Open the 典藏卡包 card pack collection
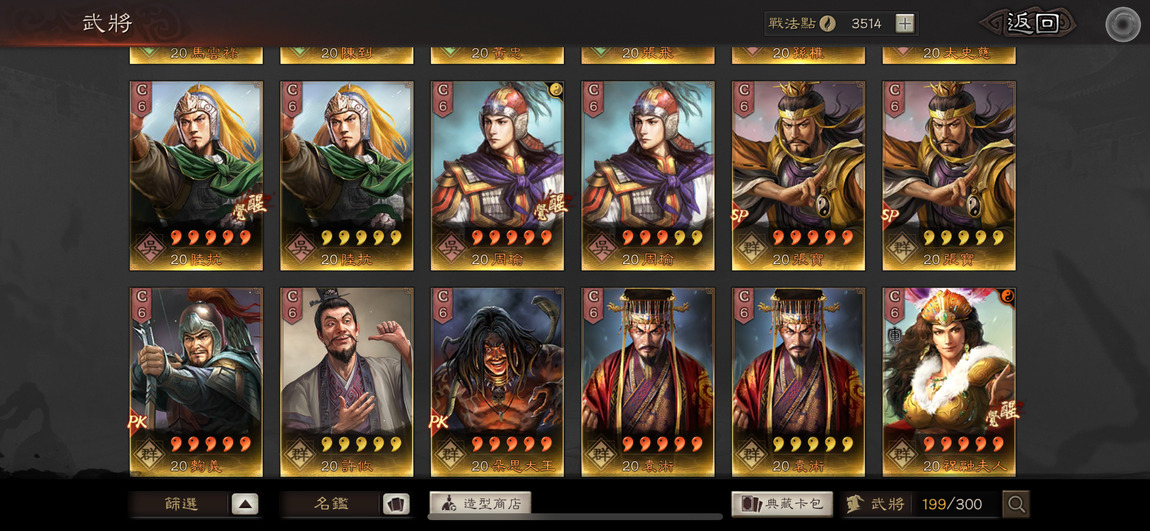The width and height of the screenshot is (1150, 531). click(x=782, y=504)
